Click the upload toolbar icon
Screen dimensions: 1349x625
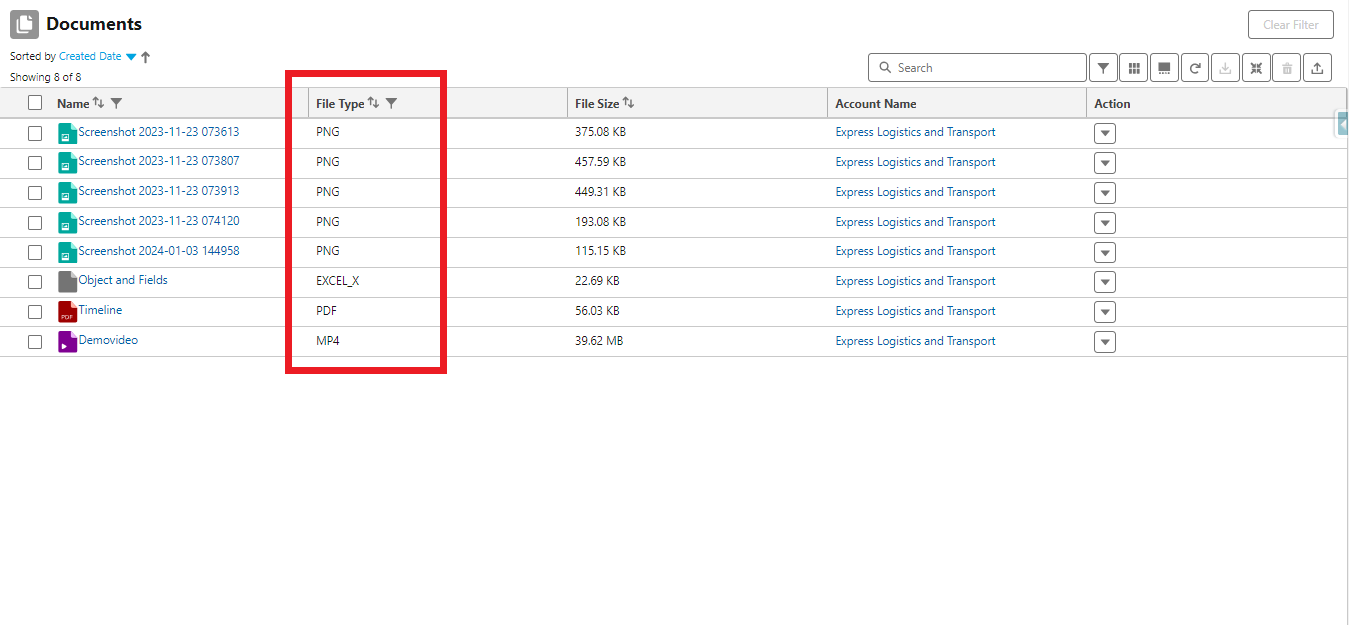tap(1318, 68)
